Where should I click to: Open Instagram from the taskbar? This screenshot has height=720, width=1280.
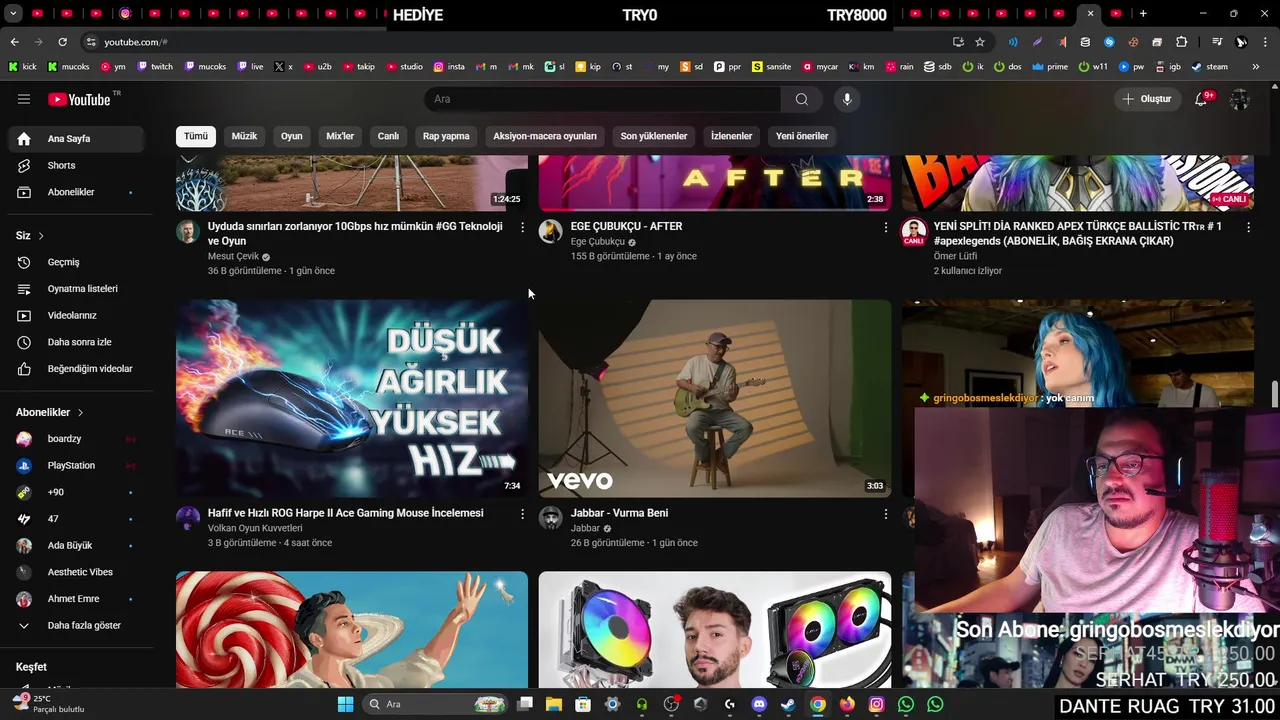877,704
